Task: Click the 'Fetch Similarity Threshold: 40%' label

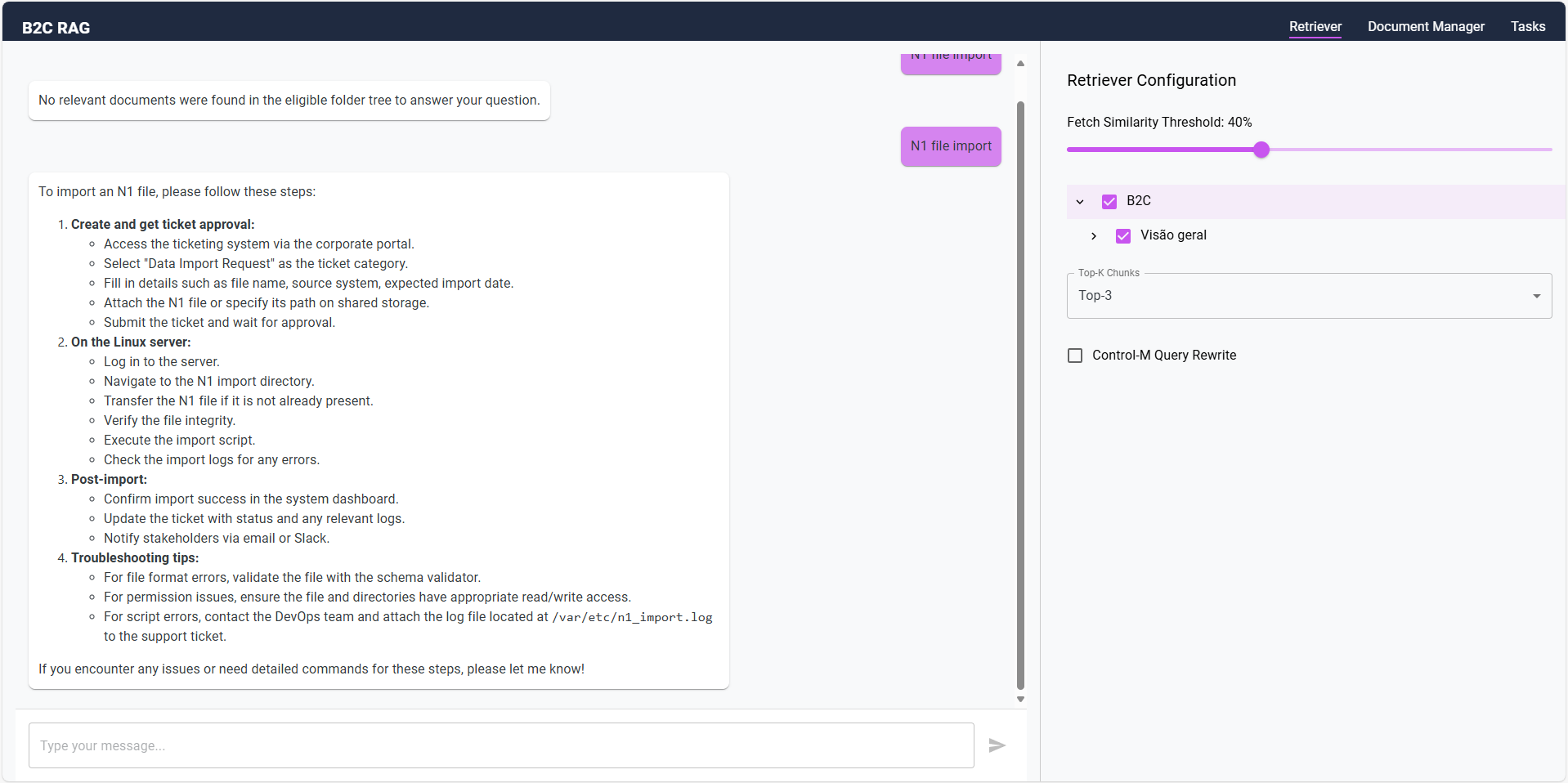Action: coord(1159,122)
